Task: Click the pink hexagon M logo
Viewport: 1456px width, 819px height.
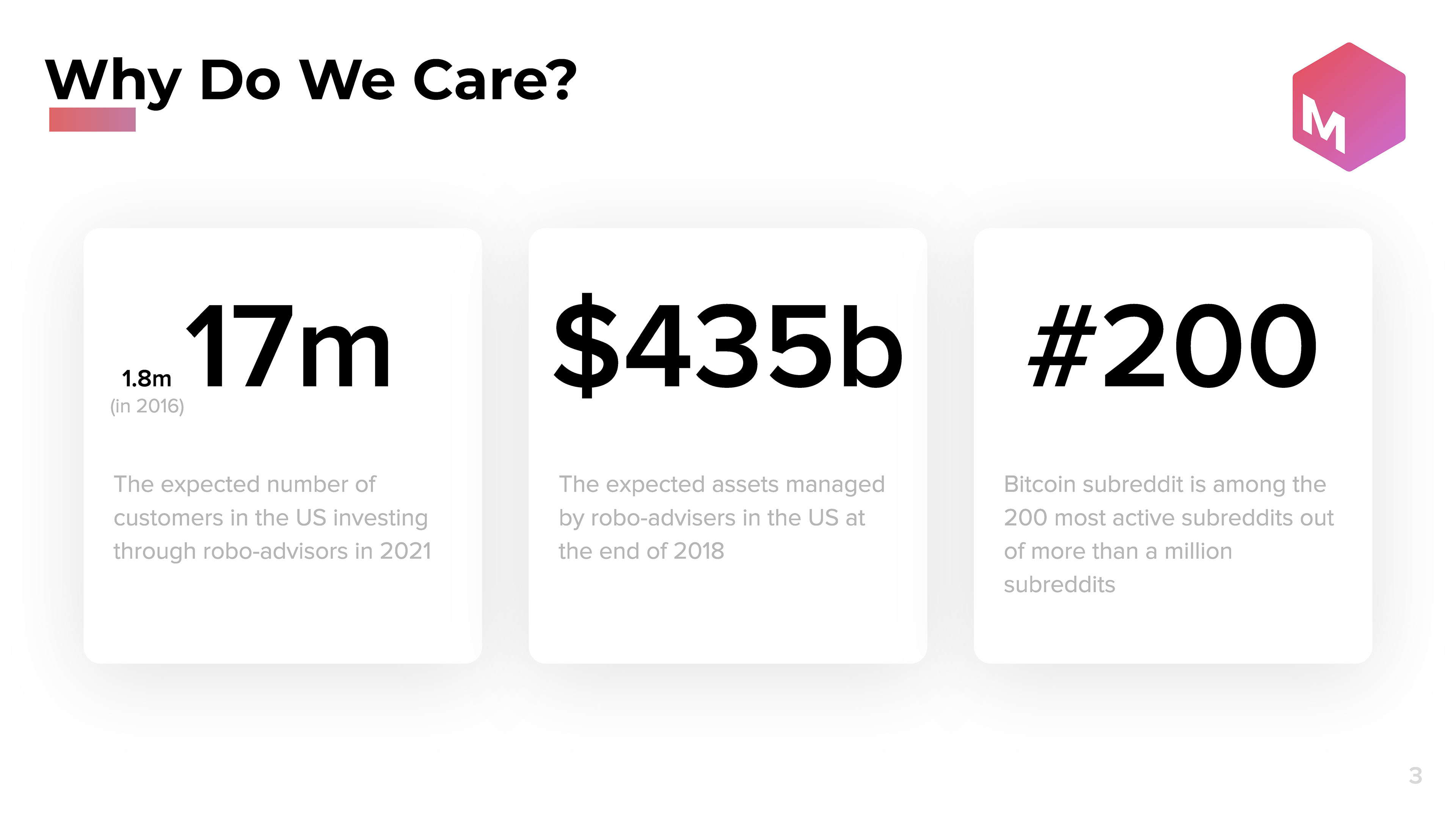Action: pyautogui.click(x=1349, y=107)
